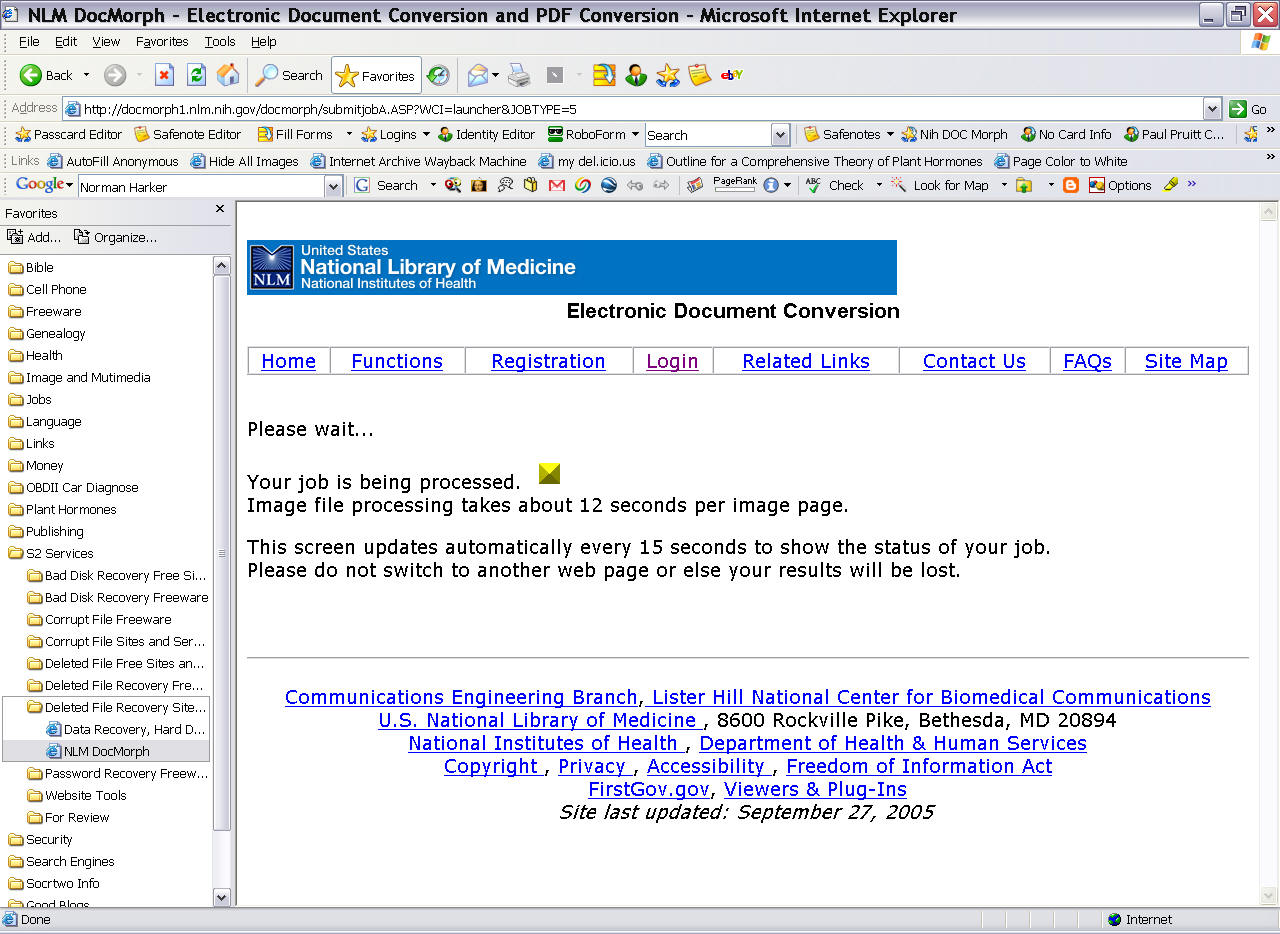
Task: Click the address URL field
Action: (x=633, y=109)
